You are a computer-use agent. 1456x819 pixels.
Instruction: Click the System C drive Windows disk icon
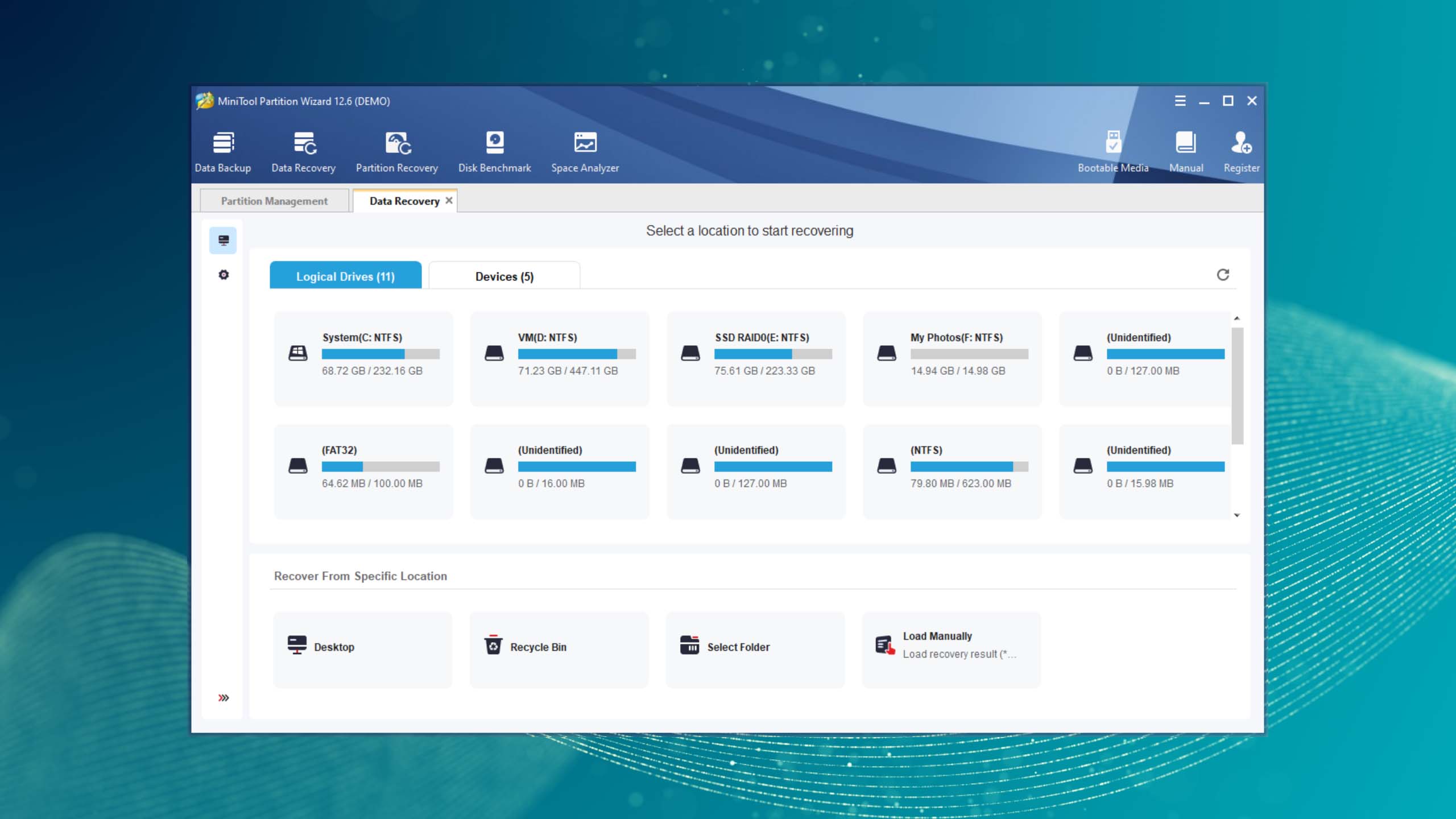point(297,353)
